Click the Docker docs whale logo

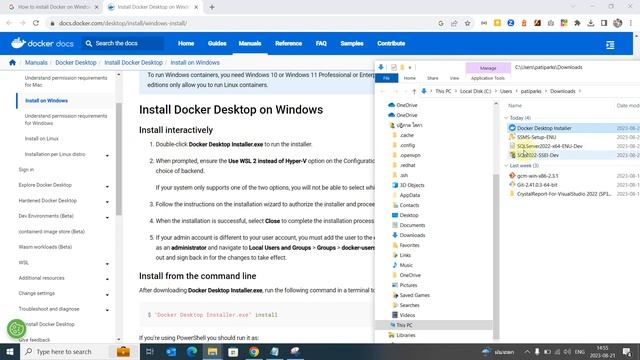(x=18, y=42)
